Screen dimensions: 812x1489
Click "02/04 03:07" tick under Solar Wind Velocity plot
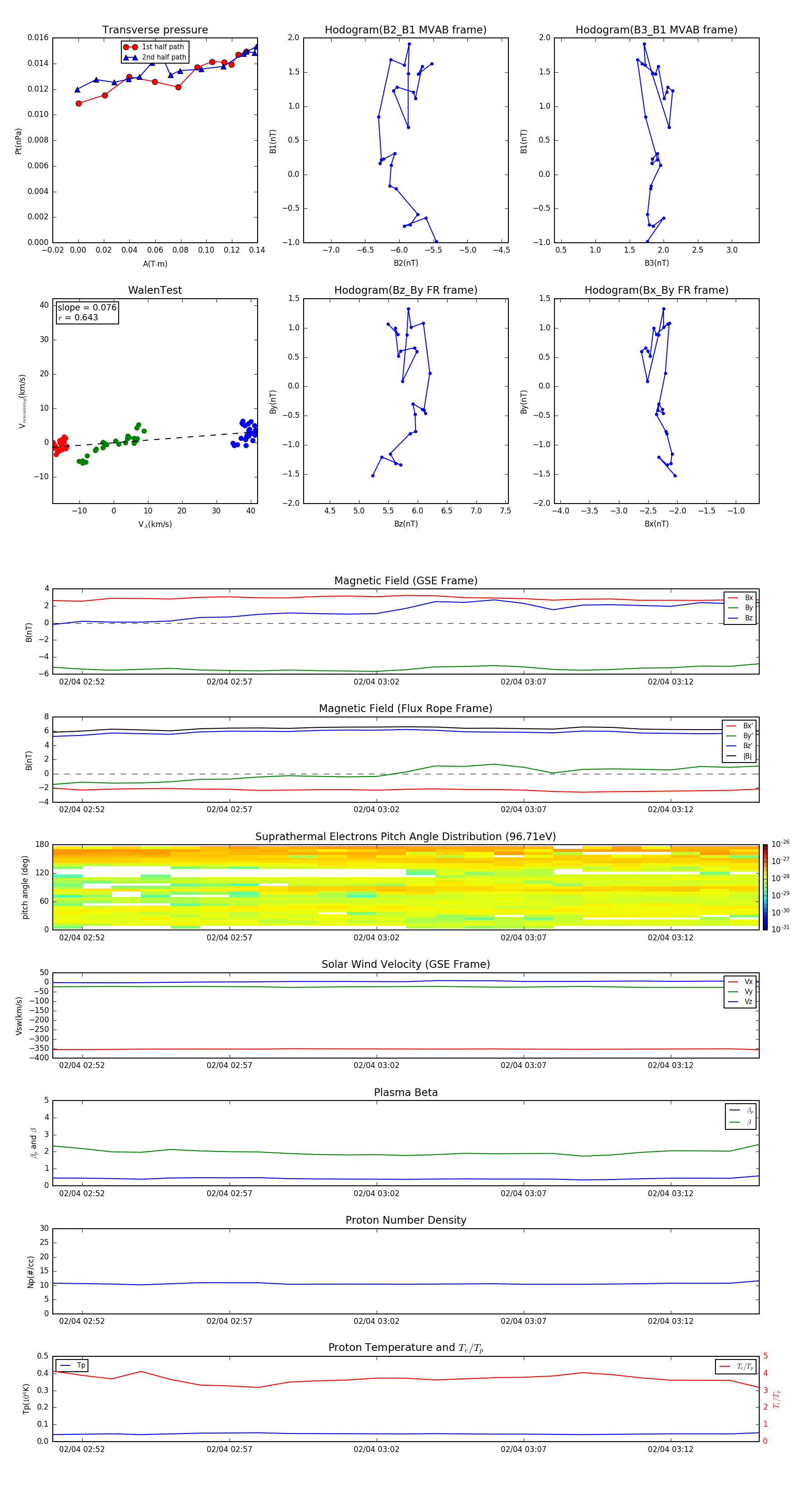524,1065
